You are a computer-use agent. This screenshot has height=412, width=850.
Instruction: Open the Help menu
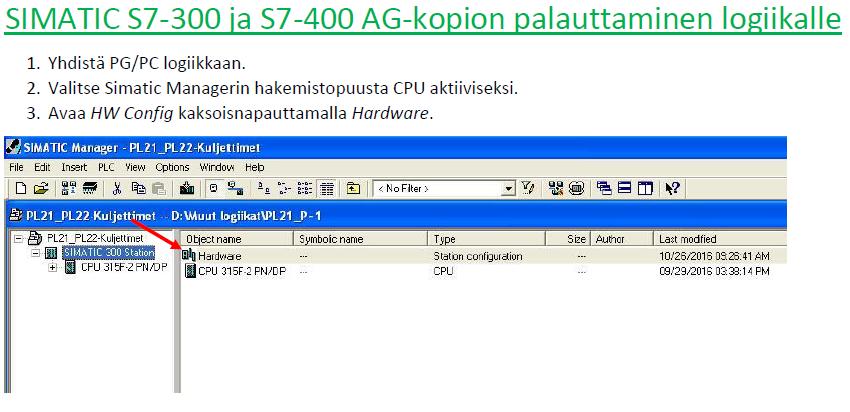pyautogui.click(x=254, y=167)
